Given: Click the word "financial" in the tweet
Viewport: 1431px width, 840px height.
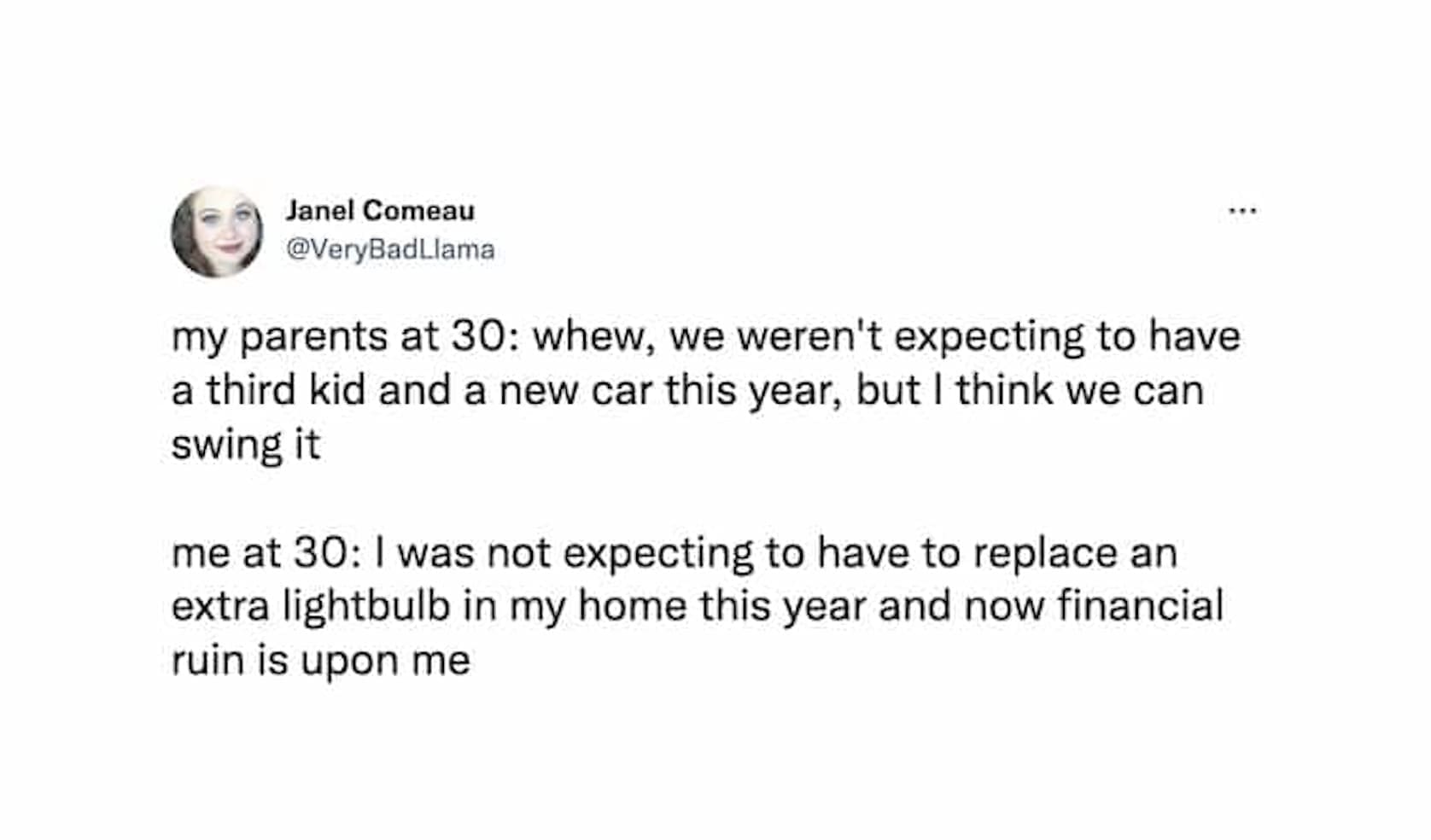Looking at the screenshot, I should pos(1140,606).
